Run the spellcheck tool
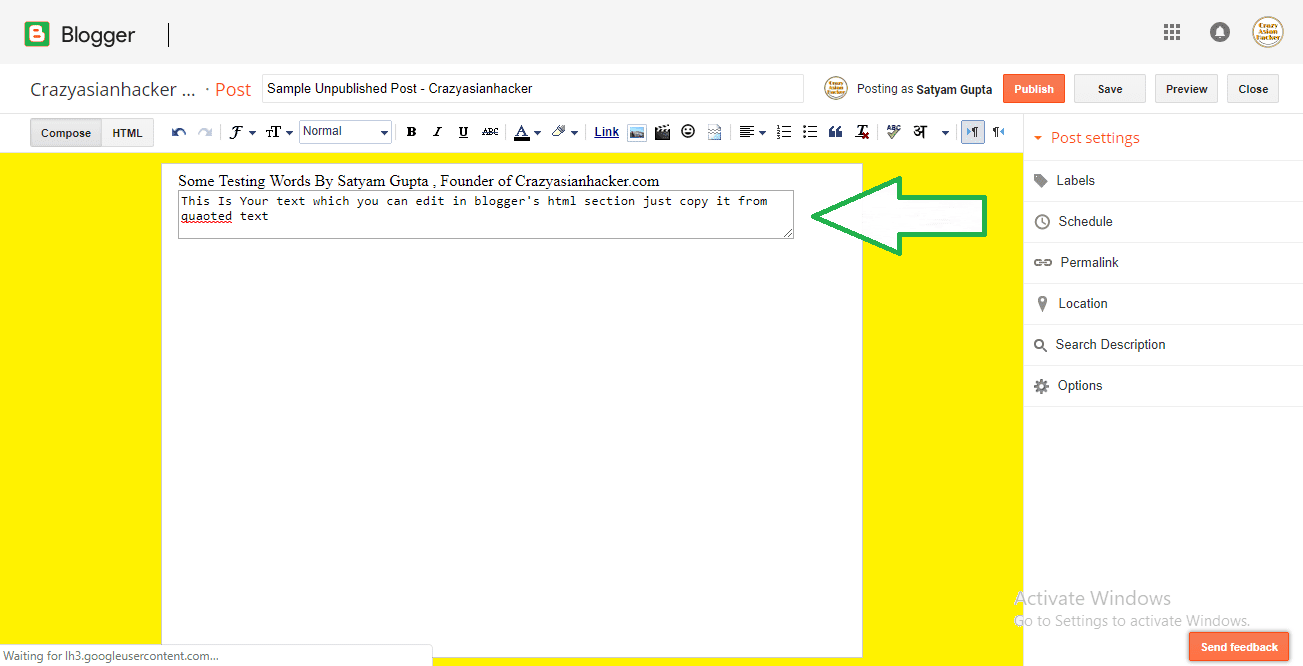This screenshot has height=666, width=1303. 892,131
